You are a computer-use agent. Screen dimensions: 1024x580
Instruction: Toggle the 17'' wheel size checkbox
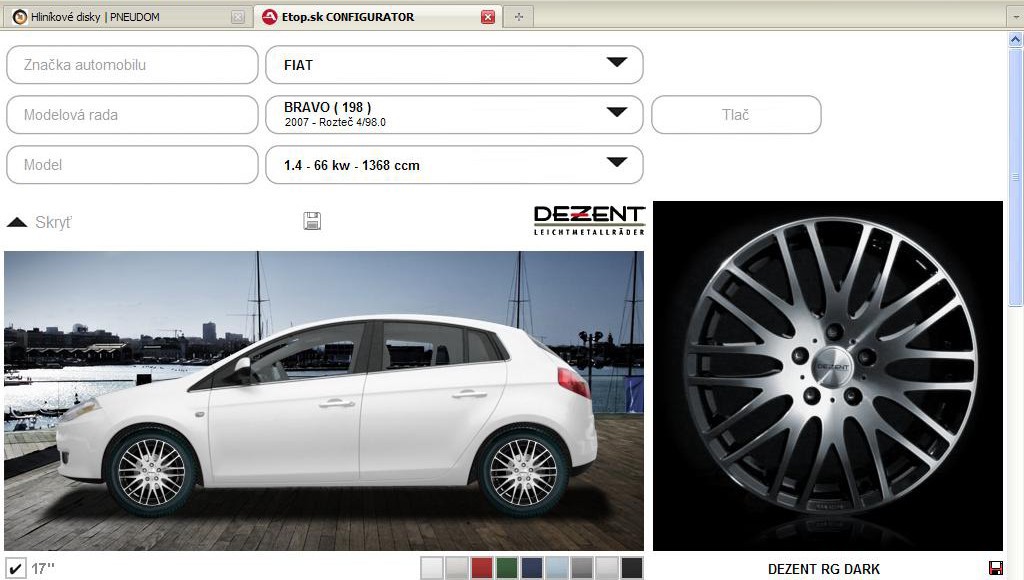(15, 568)
